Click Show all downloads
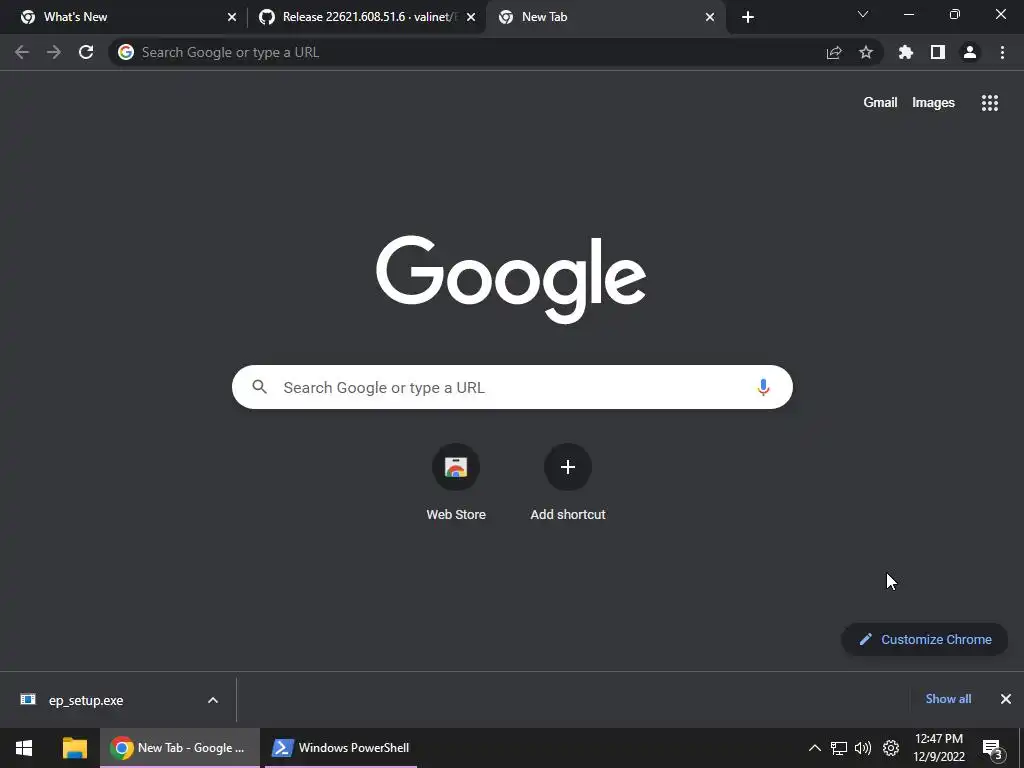1024x768 pixels. [x=948, y=699]
